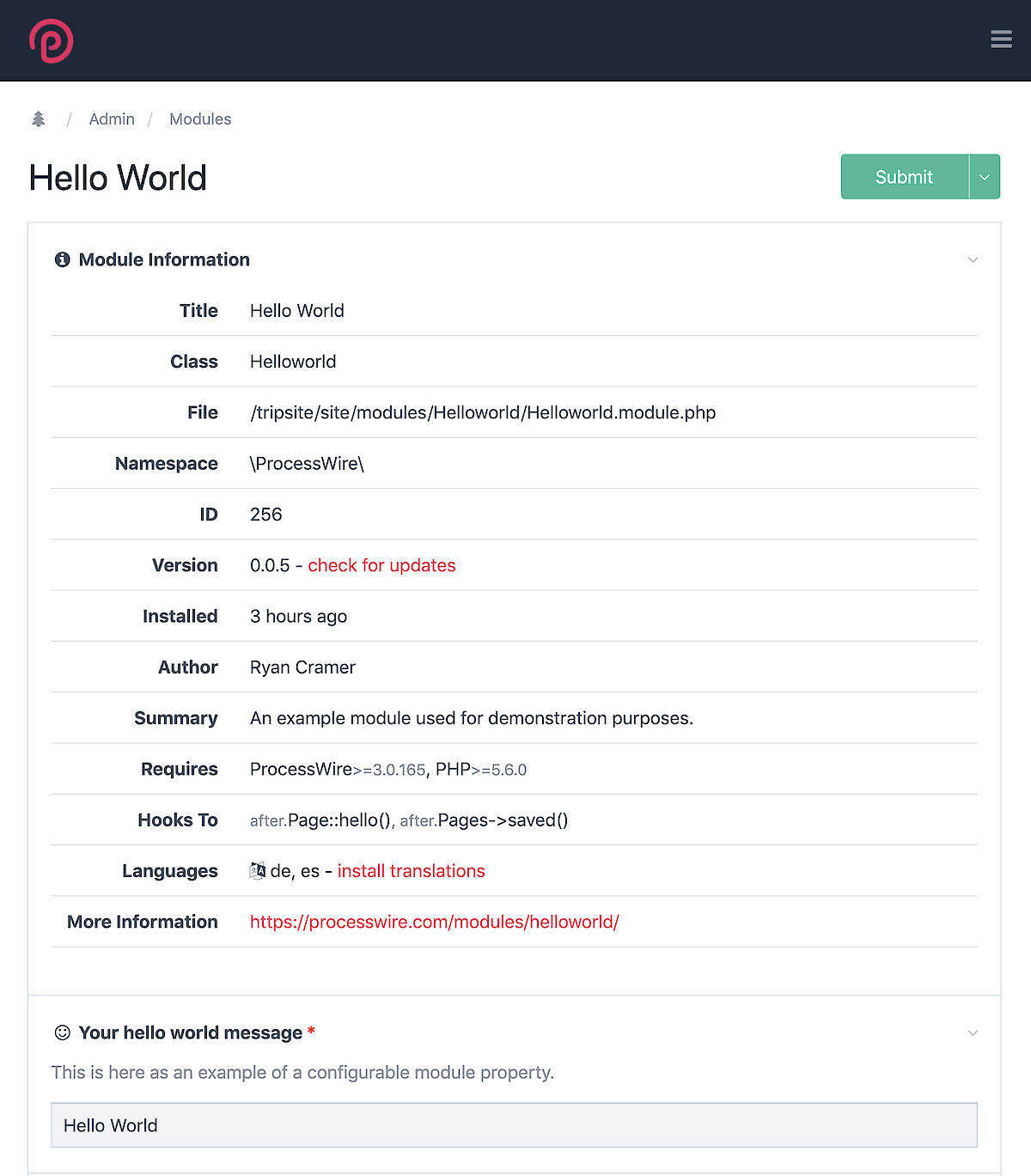1031x1176 pixels.
Task: Click the Languages row label
Action: click(x=170, y=871)
